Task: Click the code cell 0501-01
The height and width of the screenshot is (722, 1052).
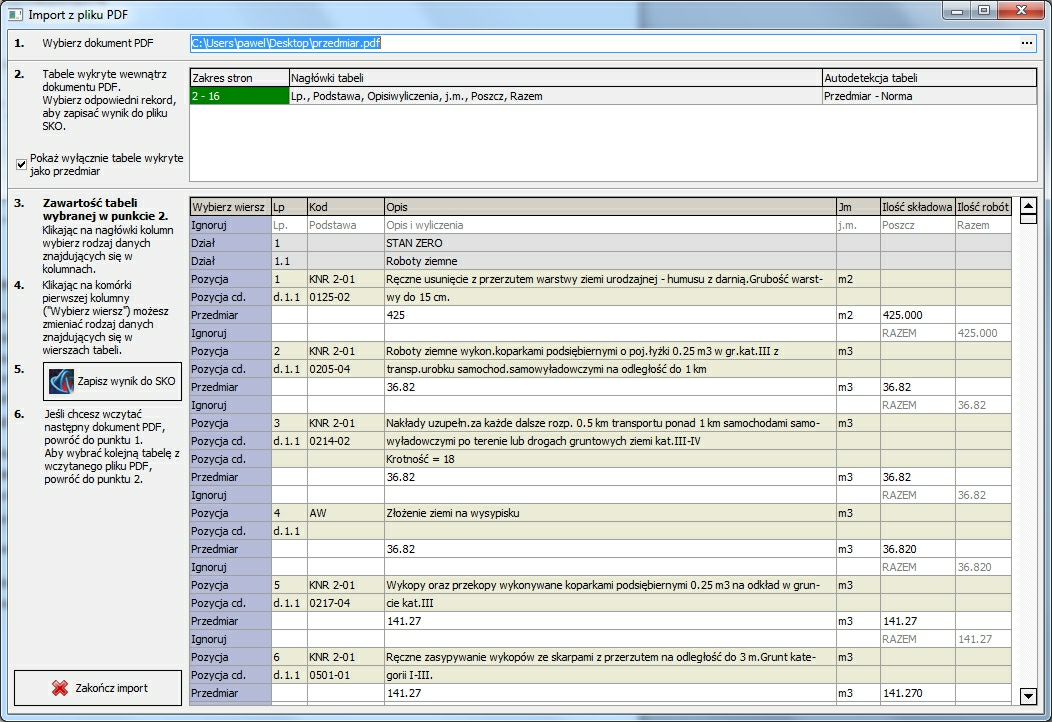Action: (x=346, y=675)
